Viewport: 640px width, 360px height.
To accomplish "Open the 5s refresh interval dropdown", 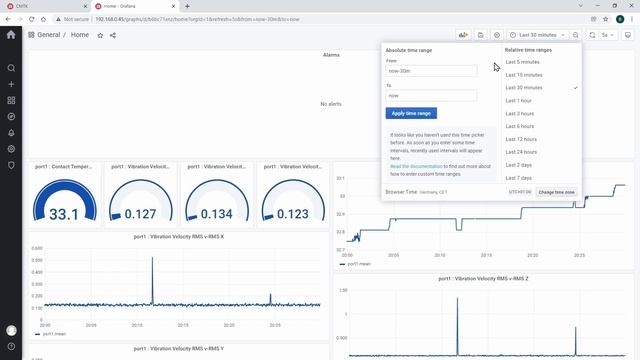I will tap(607, 35).
